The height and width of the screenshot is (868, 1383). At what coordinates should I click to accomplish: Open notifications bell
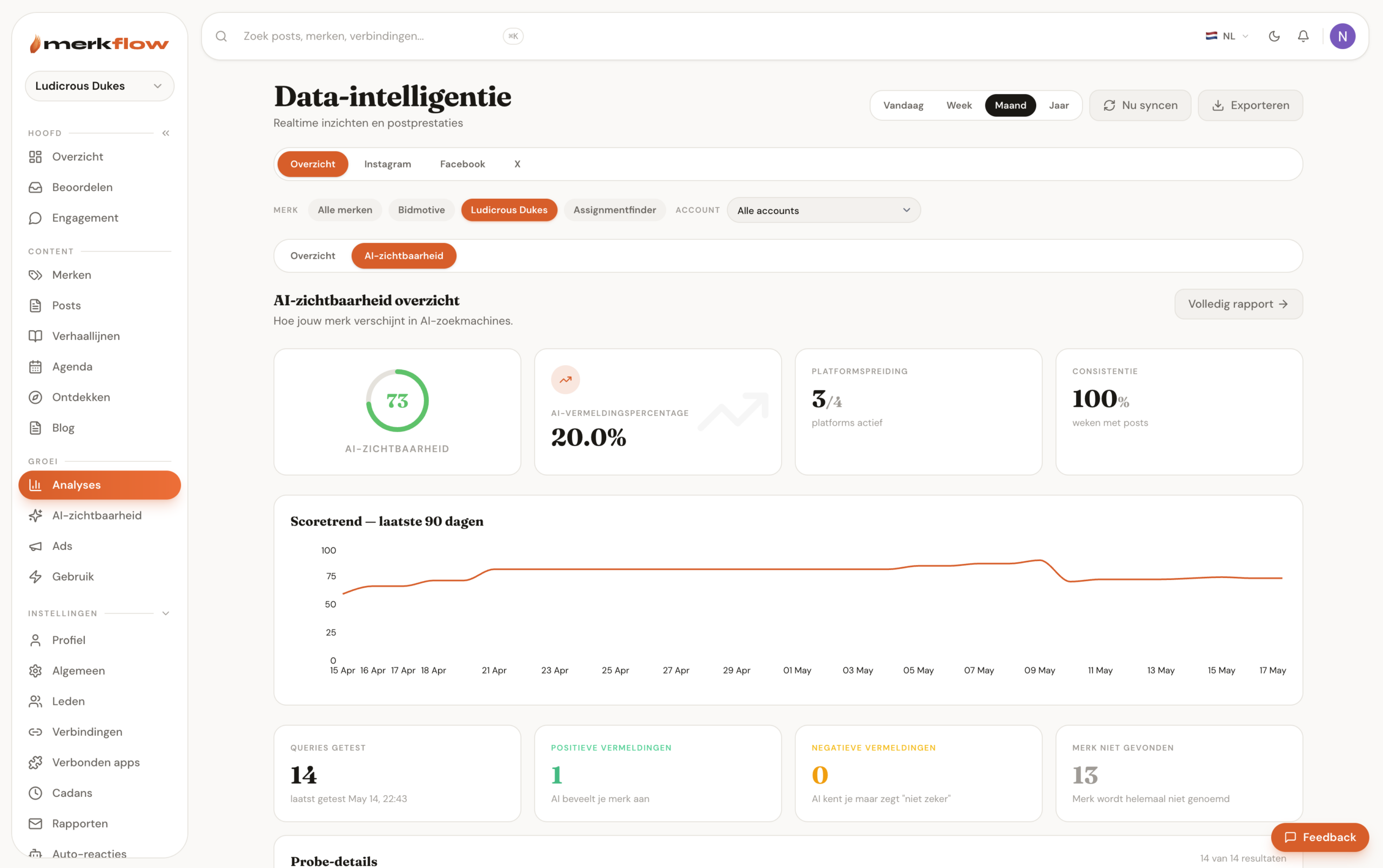coord(1303,36)
